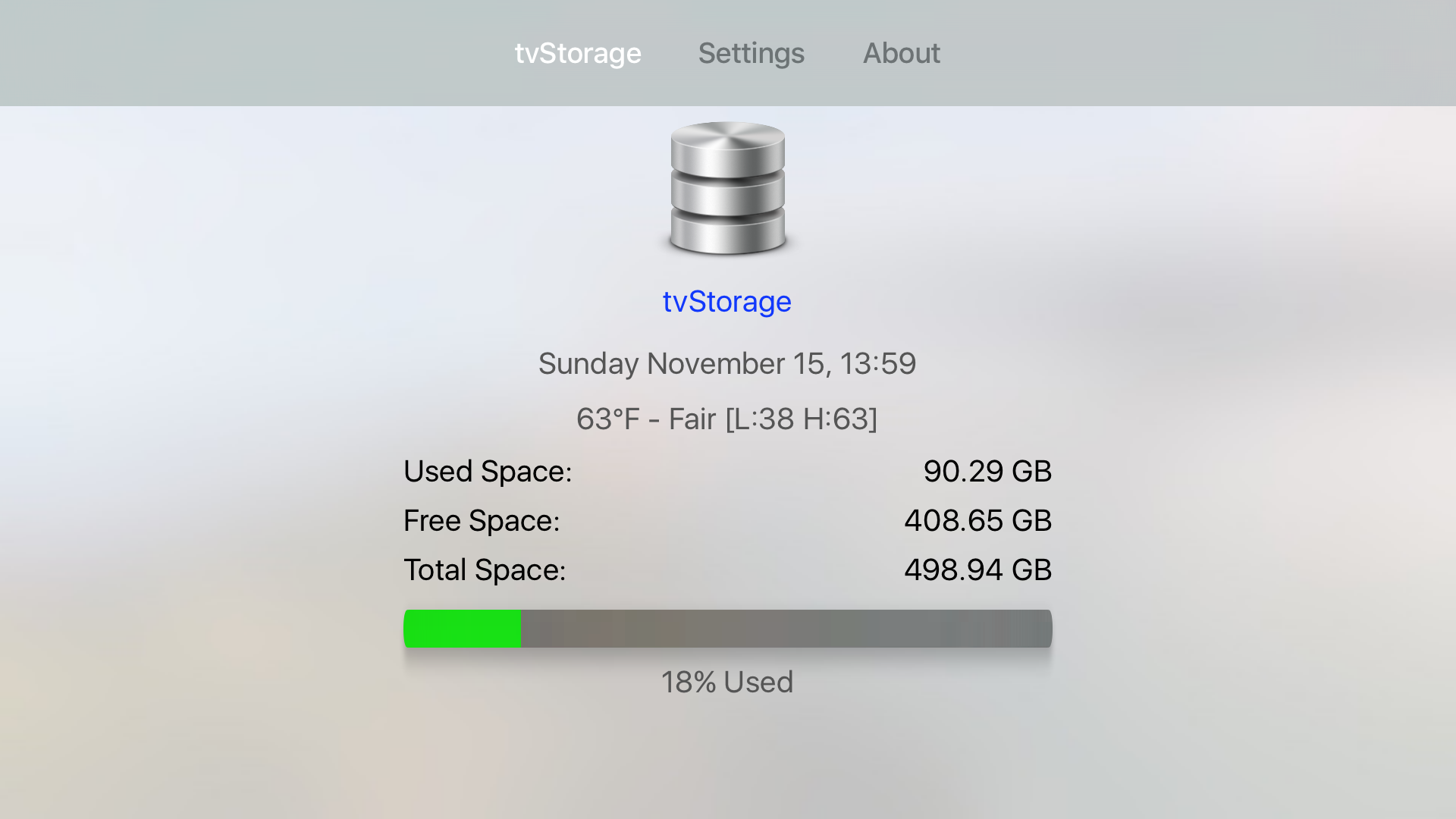Click the 498.94 GB total value
This screenshot has width=1456, height=819.
pyautogui.click(x=977, y=570)
